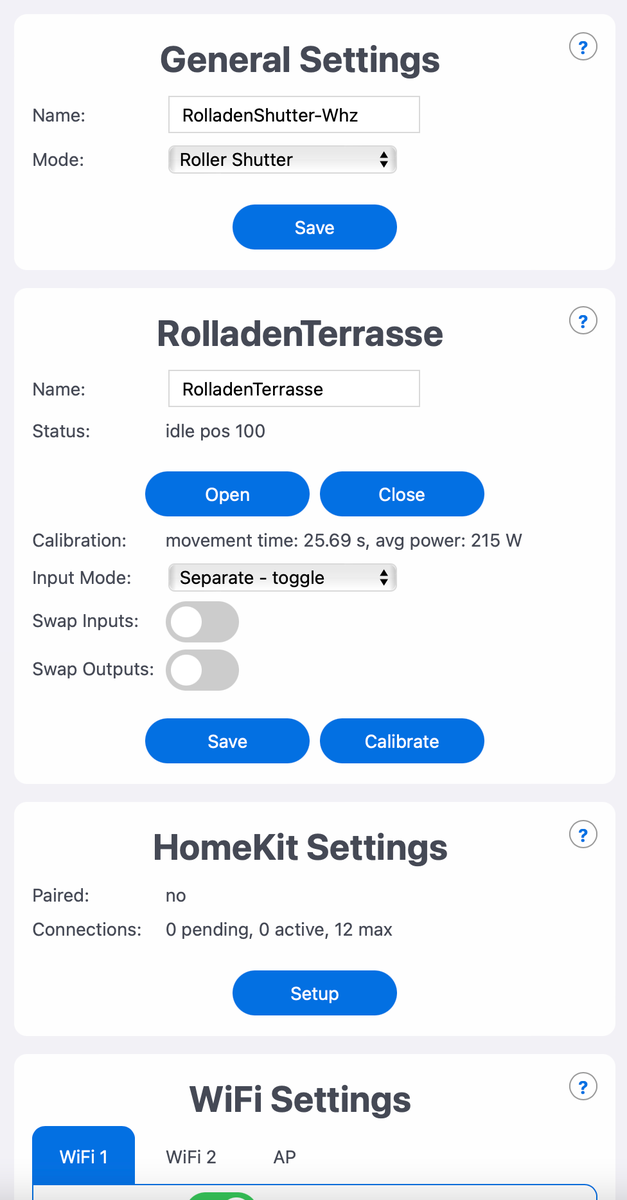Open help for WiFi Settings
Image resolution: width=627 pixels, height=1200 pixels.
point(583,1086)
